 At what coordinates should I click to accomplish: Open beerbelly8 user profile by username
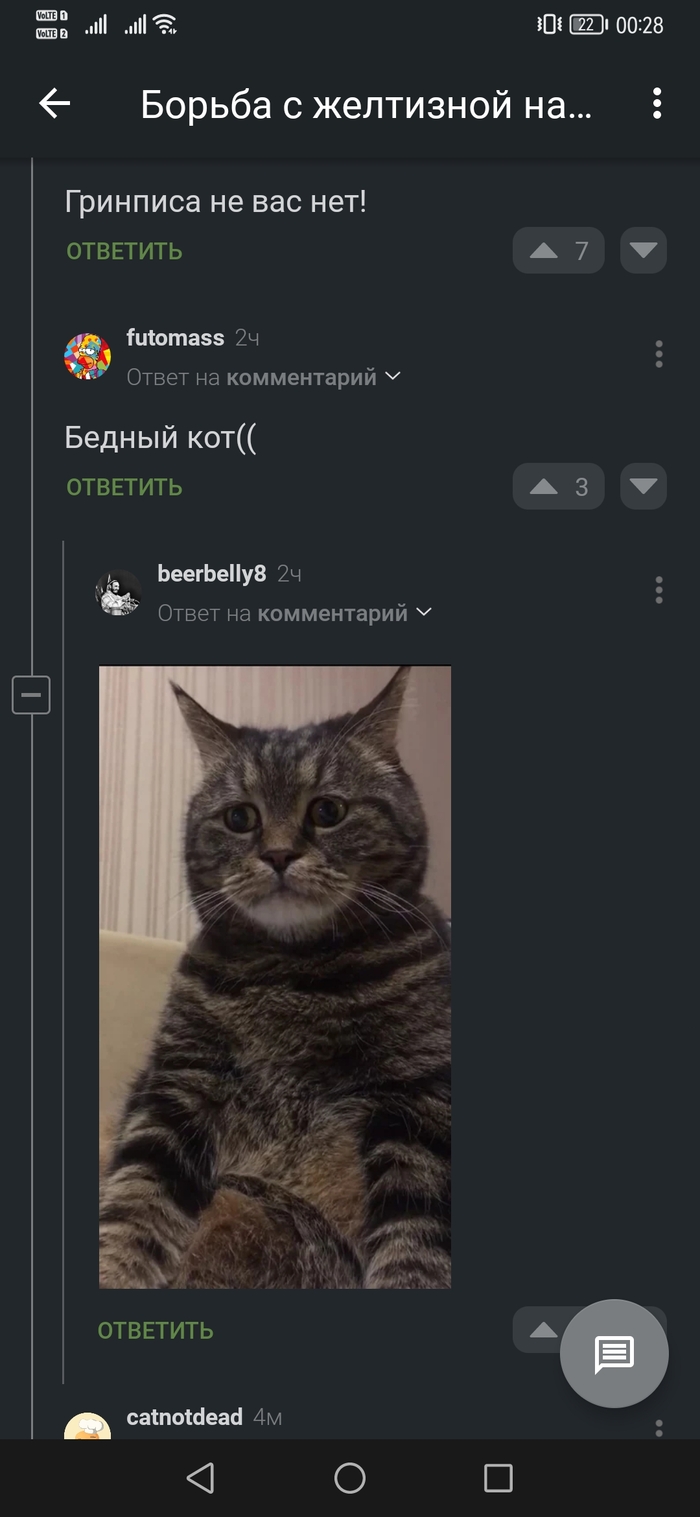[x=212, y=574]
